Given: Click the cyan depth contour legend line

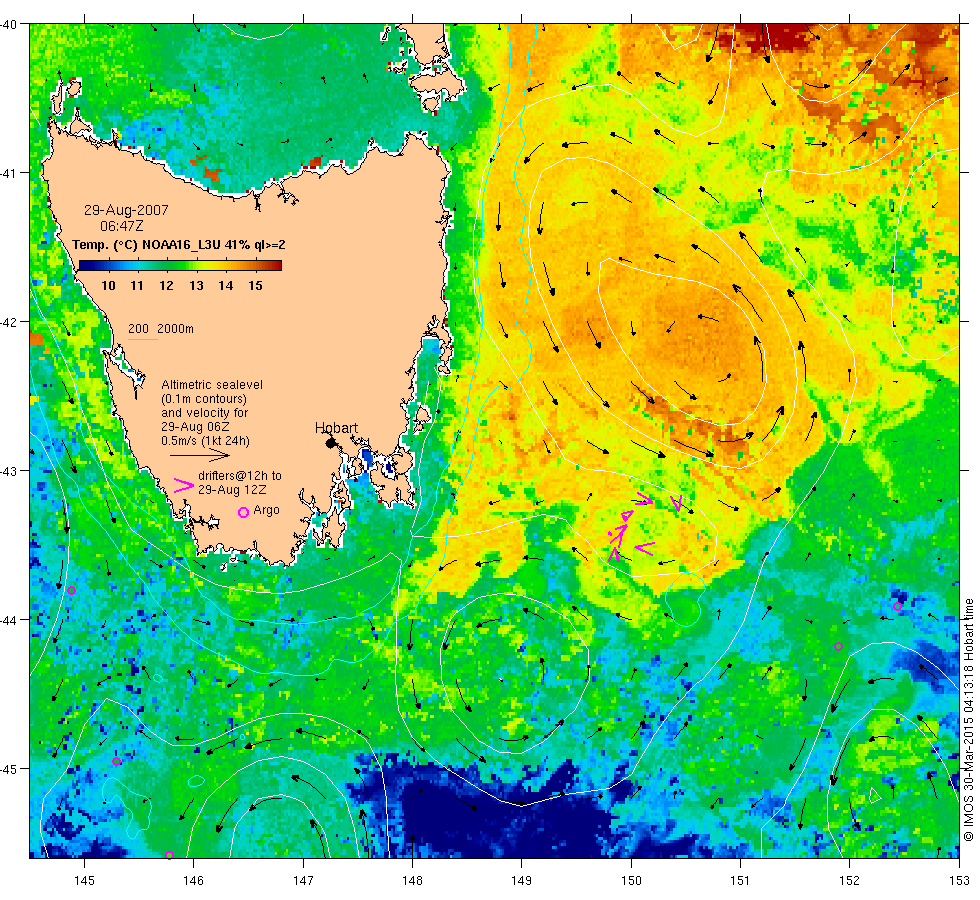Looking at the screenshot, I should pyautogui.click(x=142, y=339).
